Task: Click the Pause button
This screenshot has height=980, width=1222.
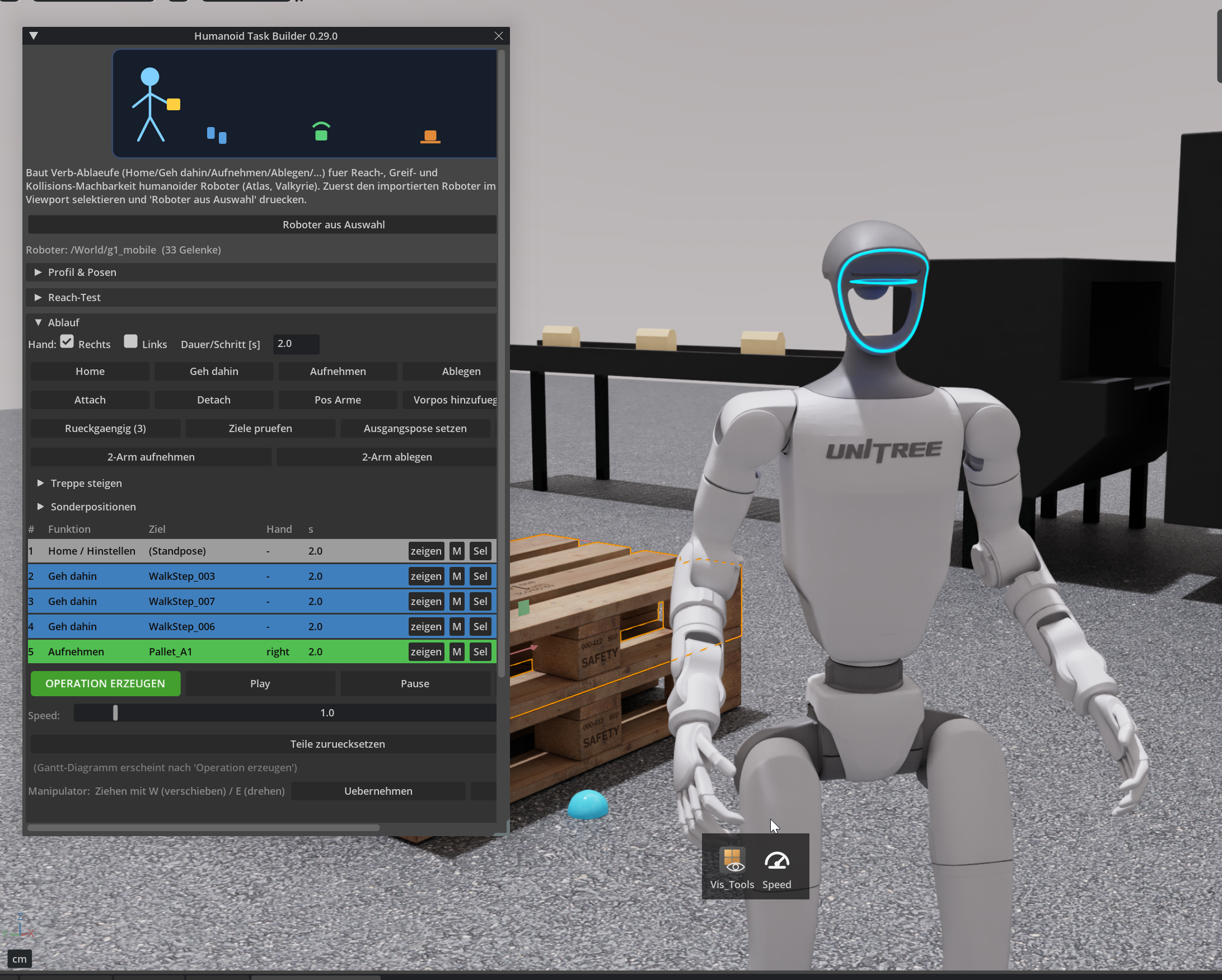Action: pos(415,683)
